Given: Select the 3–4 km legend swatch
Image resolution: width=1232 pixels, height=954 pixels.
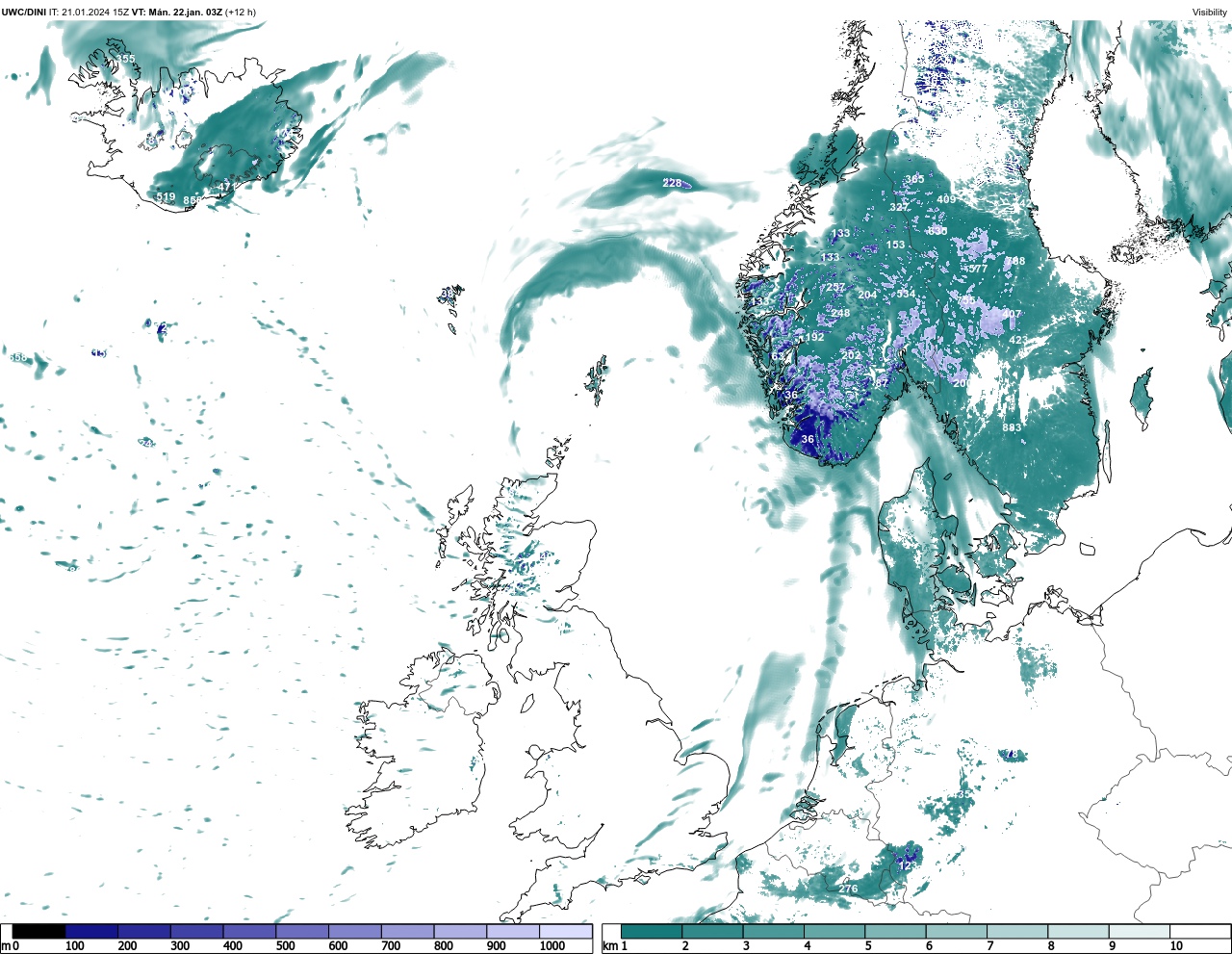Looking at the screenshot, I should click(x=773, y=932).
